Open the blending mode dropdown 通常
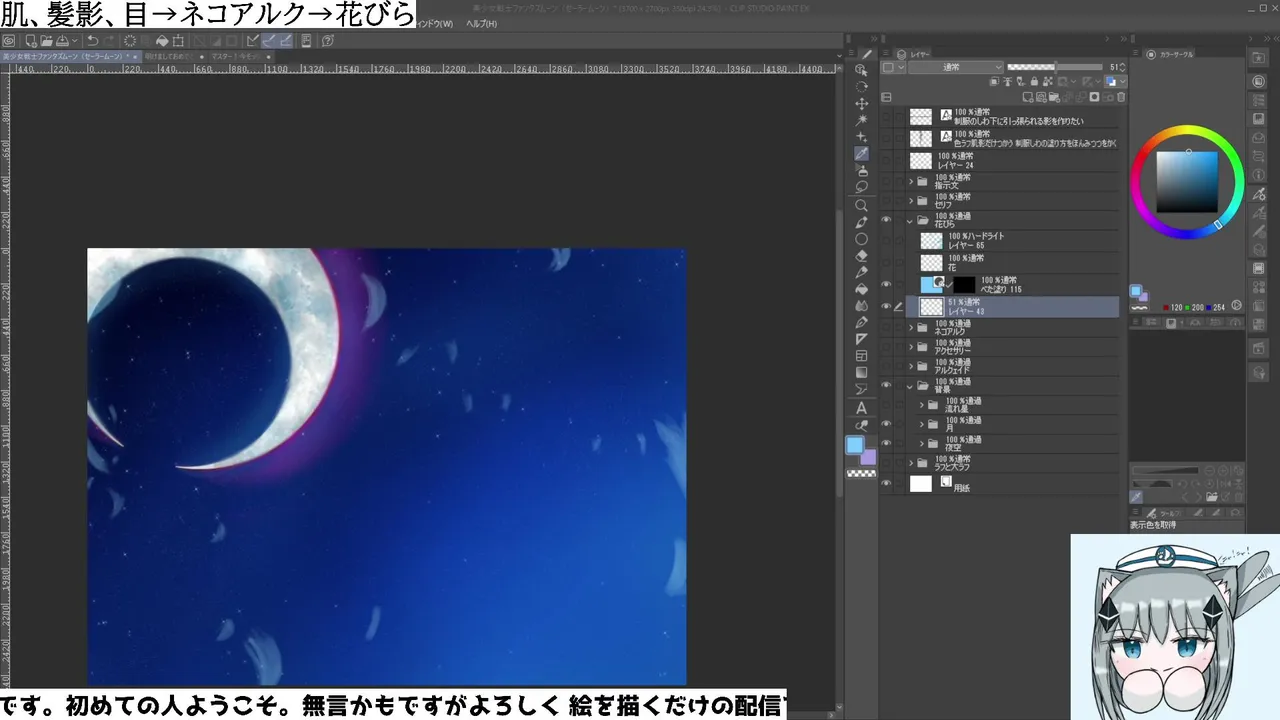 click(x=956, y=67)
